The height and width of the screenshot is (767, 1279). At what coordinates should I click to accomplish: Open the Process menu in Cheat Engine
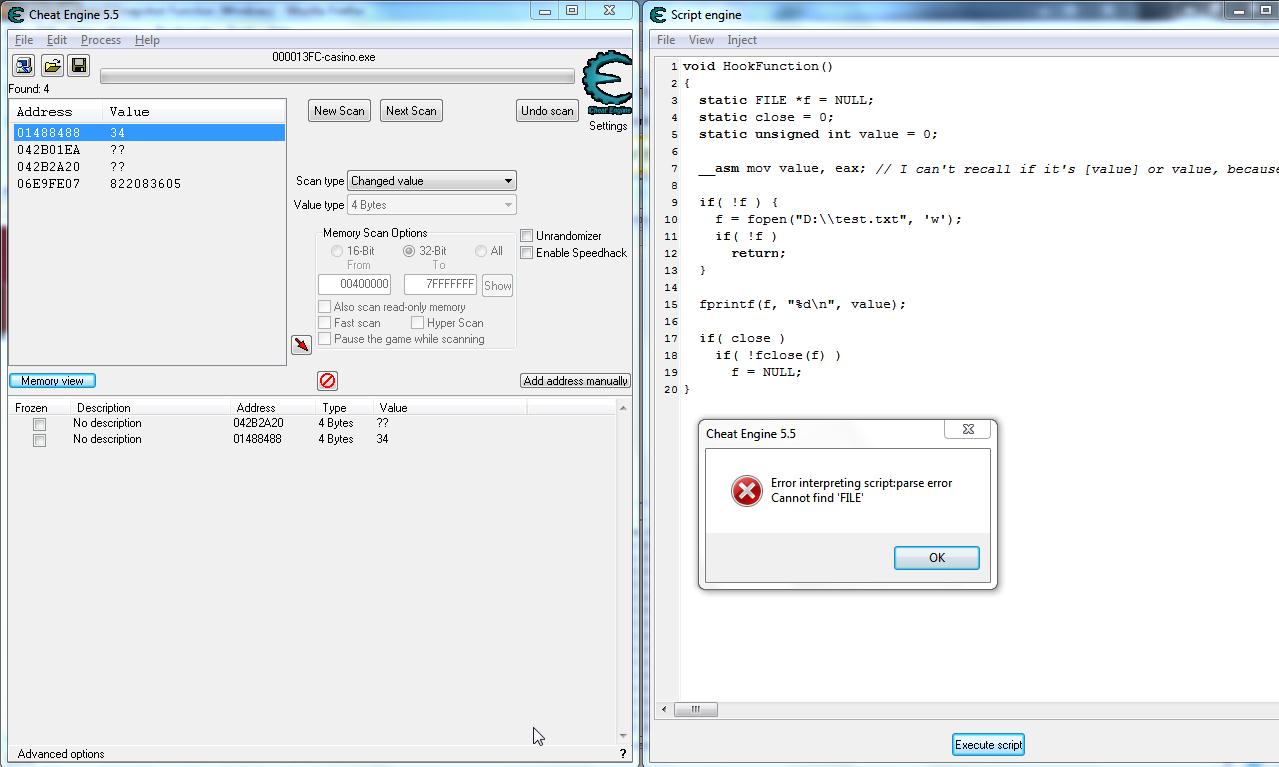(100, 40)
